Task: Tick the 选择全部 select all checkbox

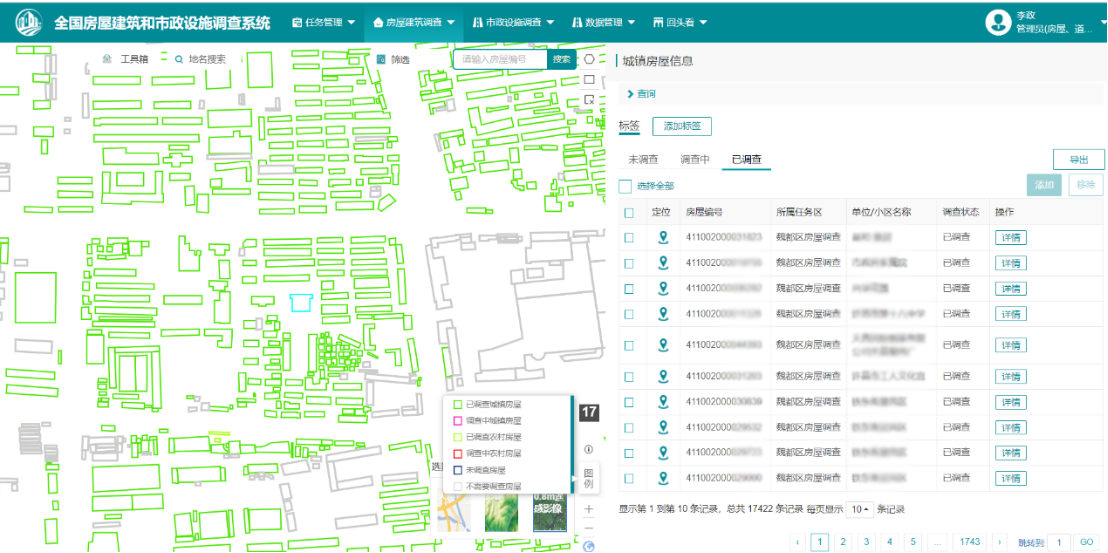Action: click(625, 186)
